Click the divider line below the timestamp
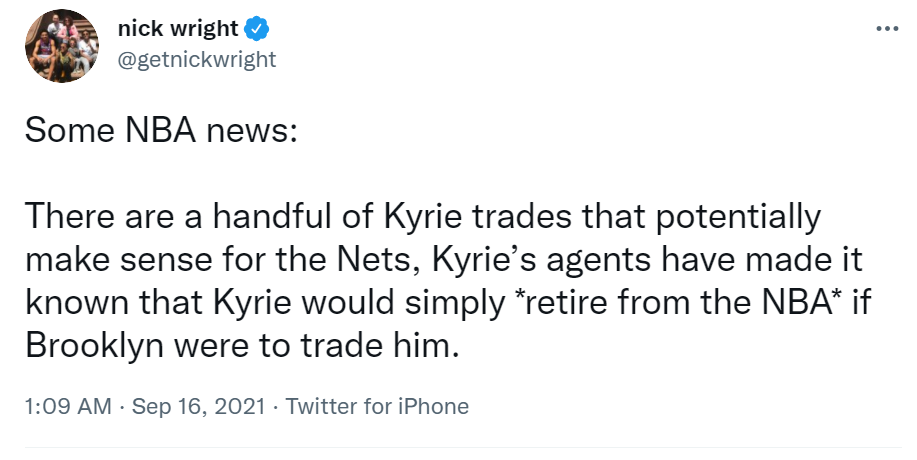 pos(463,448)
